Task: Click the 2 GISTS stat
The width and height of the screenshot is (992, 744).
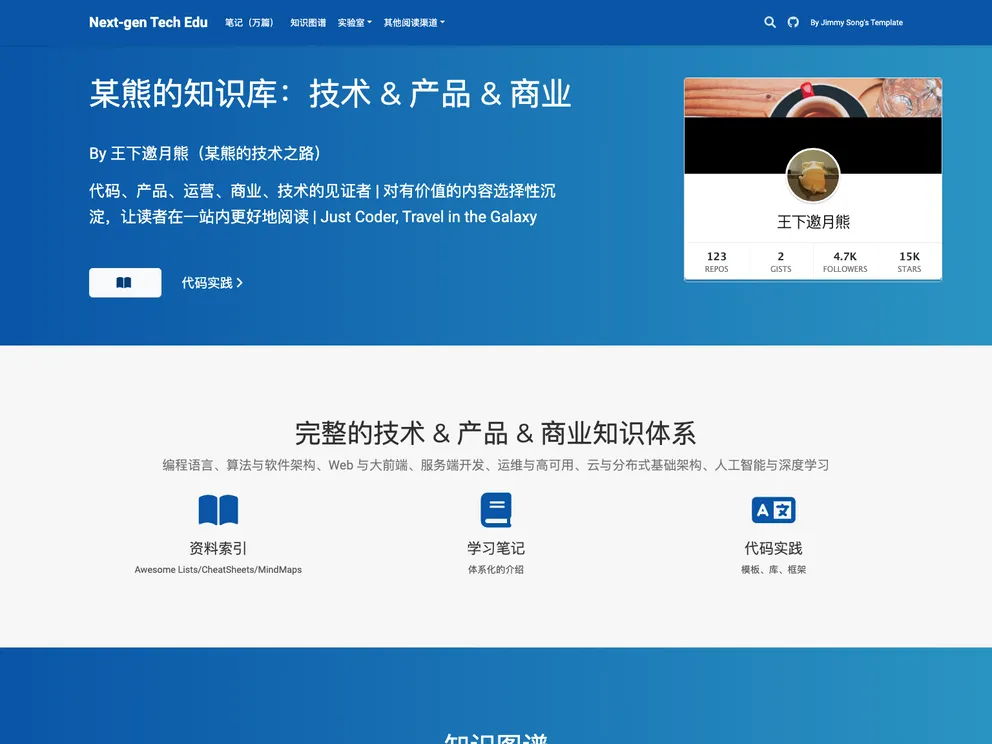Action: coord(780,261)
